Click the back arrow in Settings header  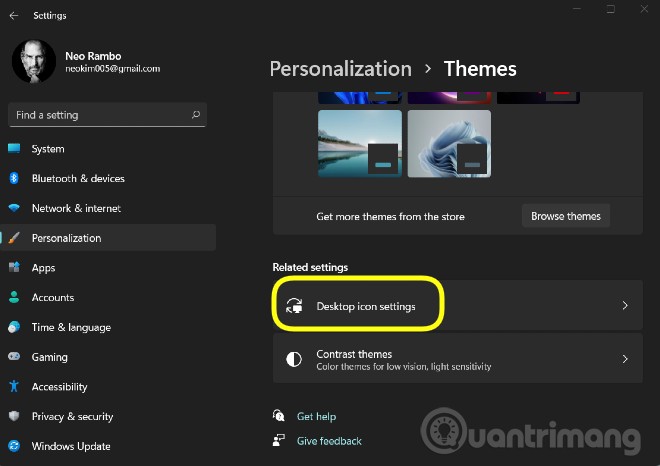pos(14,16)
